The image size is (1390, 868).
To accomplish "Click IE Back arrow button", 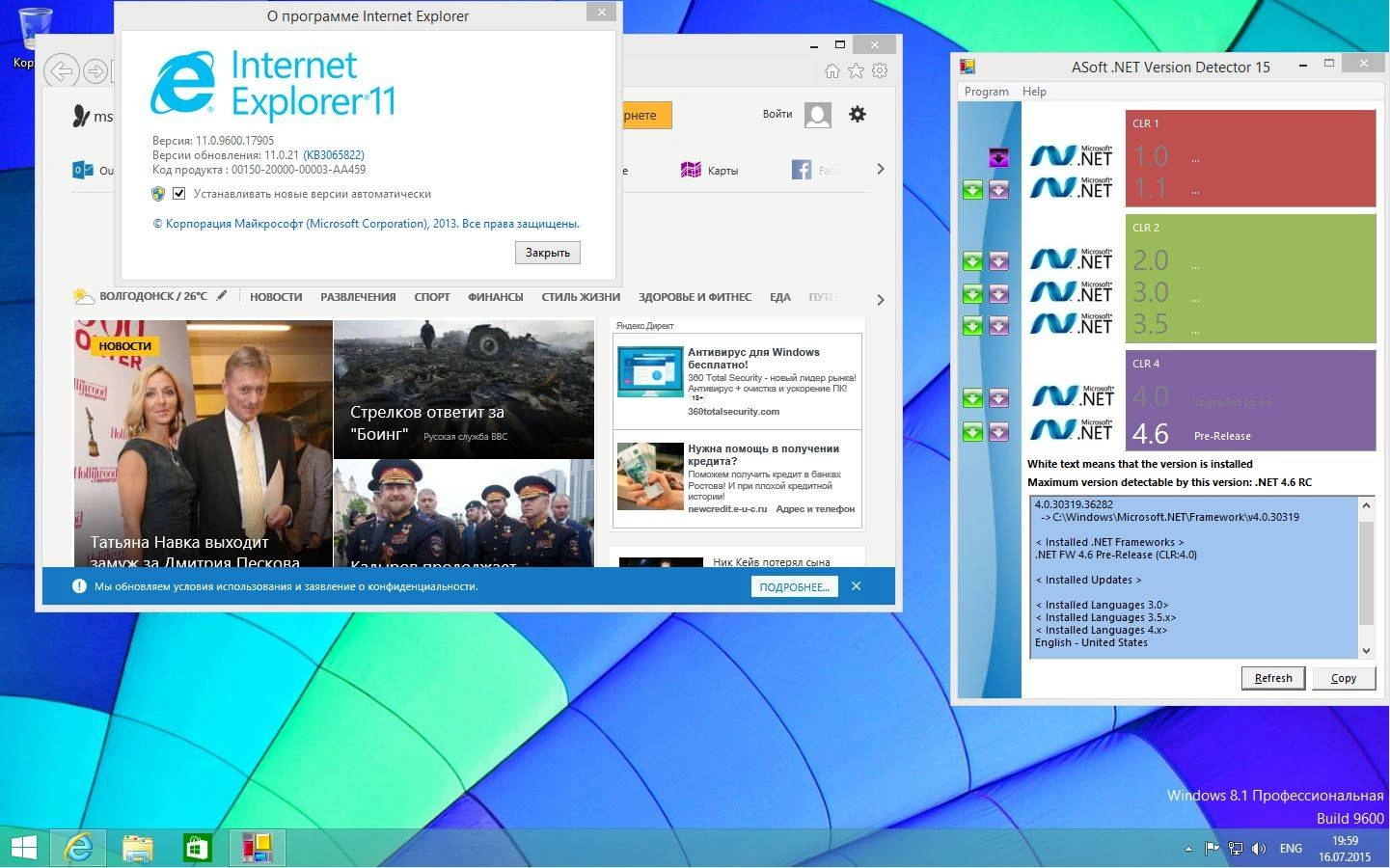I will pos(61,71).
